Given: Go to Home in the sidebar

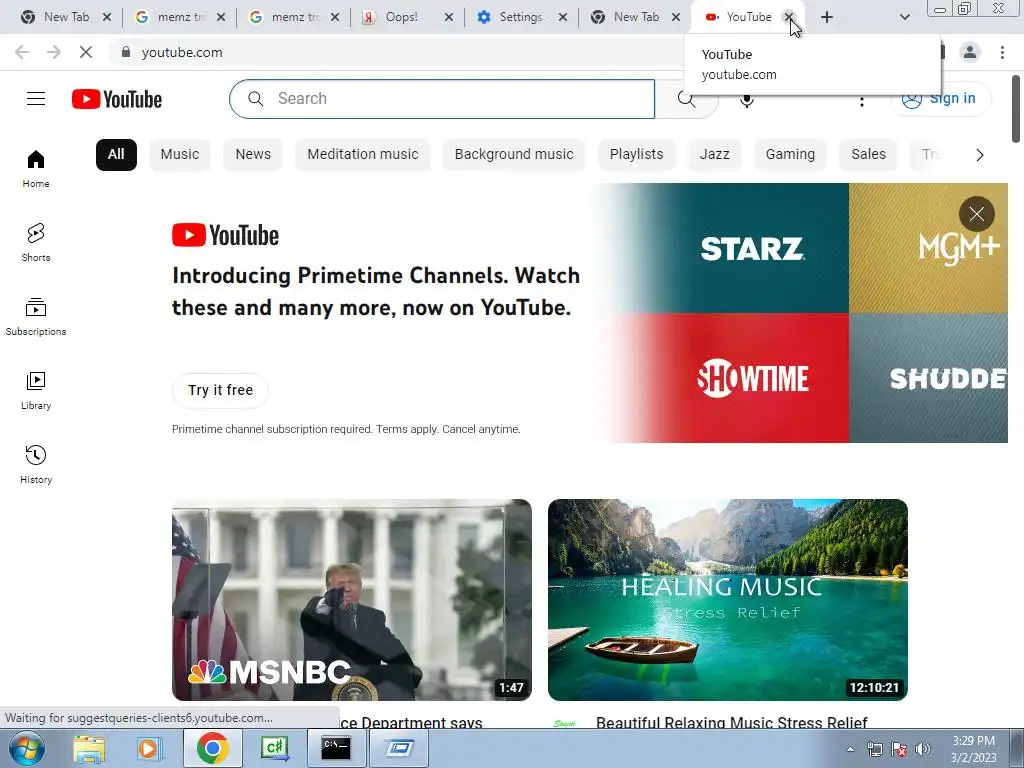Looking at the screenshot, I should tap(36, 169).
